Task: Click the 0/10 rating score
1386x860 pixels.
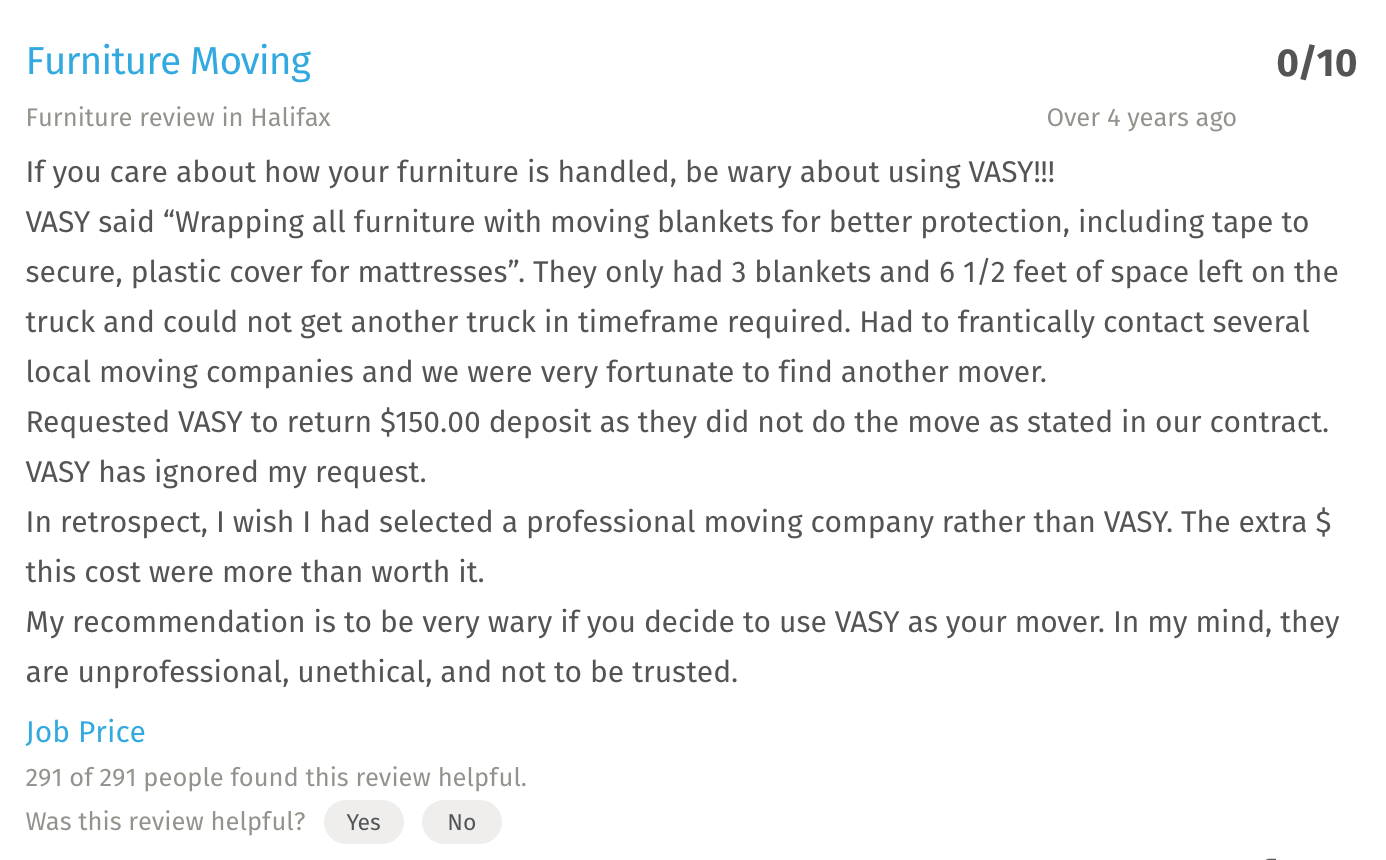Action: (x=1317, y=63)
